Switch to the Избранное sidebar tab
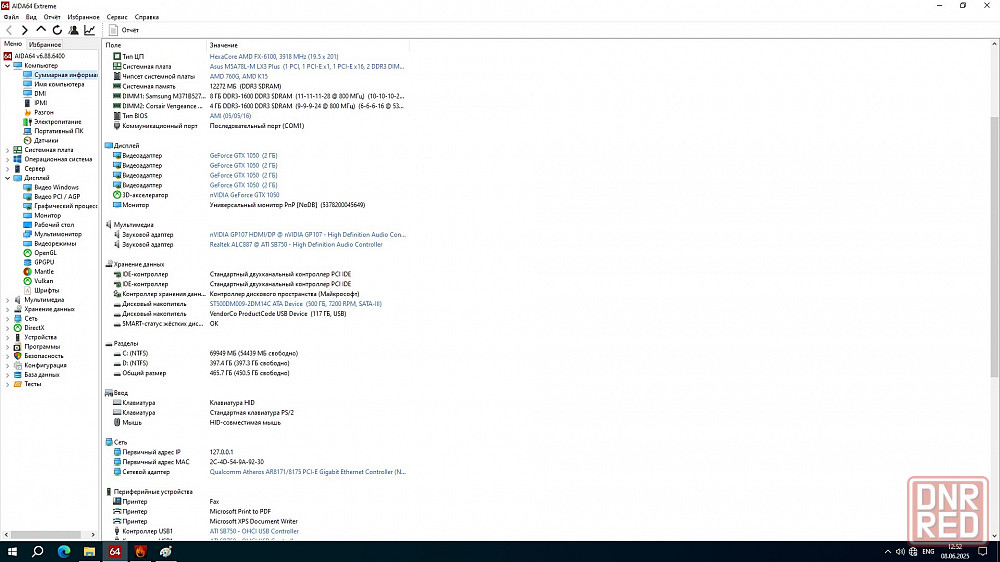This screenshot has height=562, width=1000. click(45, 45)
